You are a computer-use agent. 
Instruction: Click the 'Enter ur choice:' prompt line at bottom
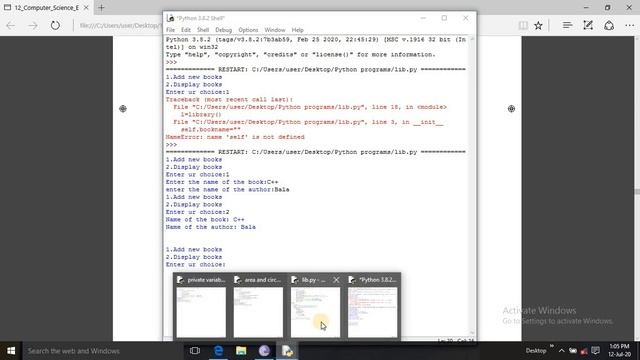click(196, 264)
